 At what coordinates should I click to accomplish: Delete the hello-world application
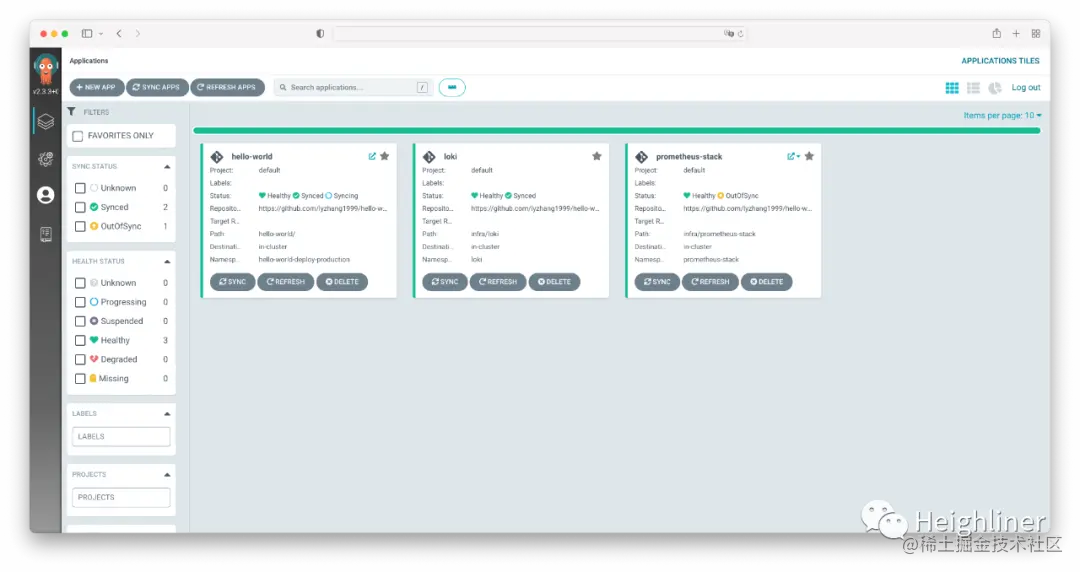(342, 282)
